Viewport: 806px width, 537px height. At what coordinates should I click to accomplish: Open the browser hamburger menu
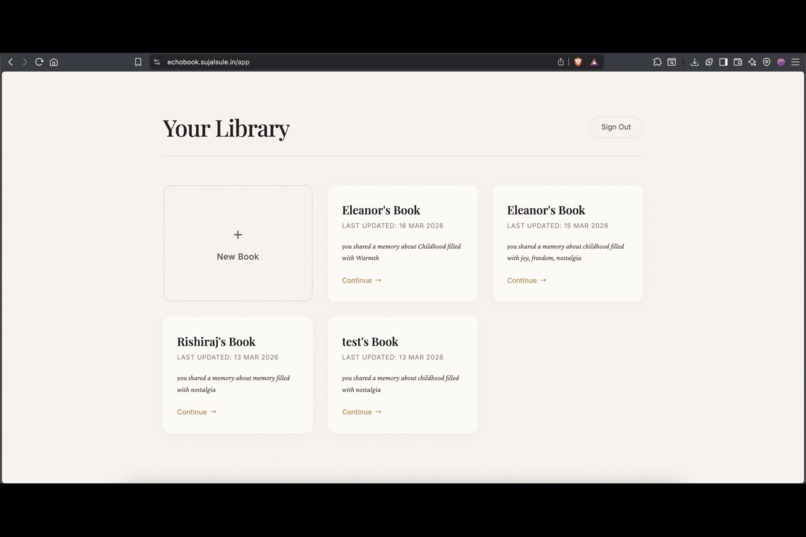click(795, 62)
